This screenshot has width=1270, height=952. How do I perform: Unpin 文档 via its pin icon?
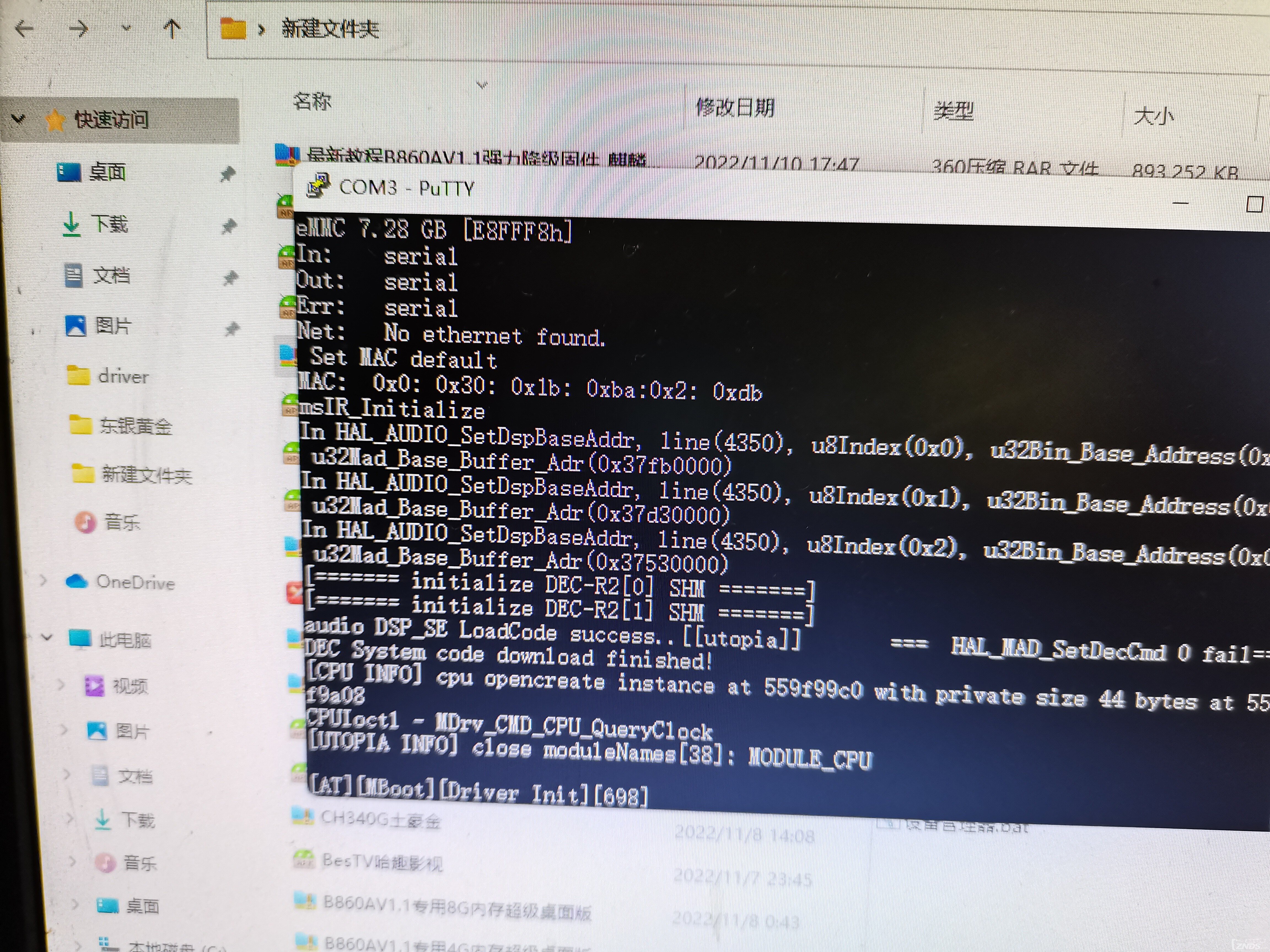point(231,278)
